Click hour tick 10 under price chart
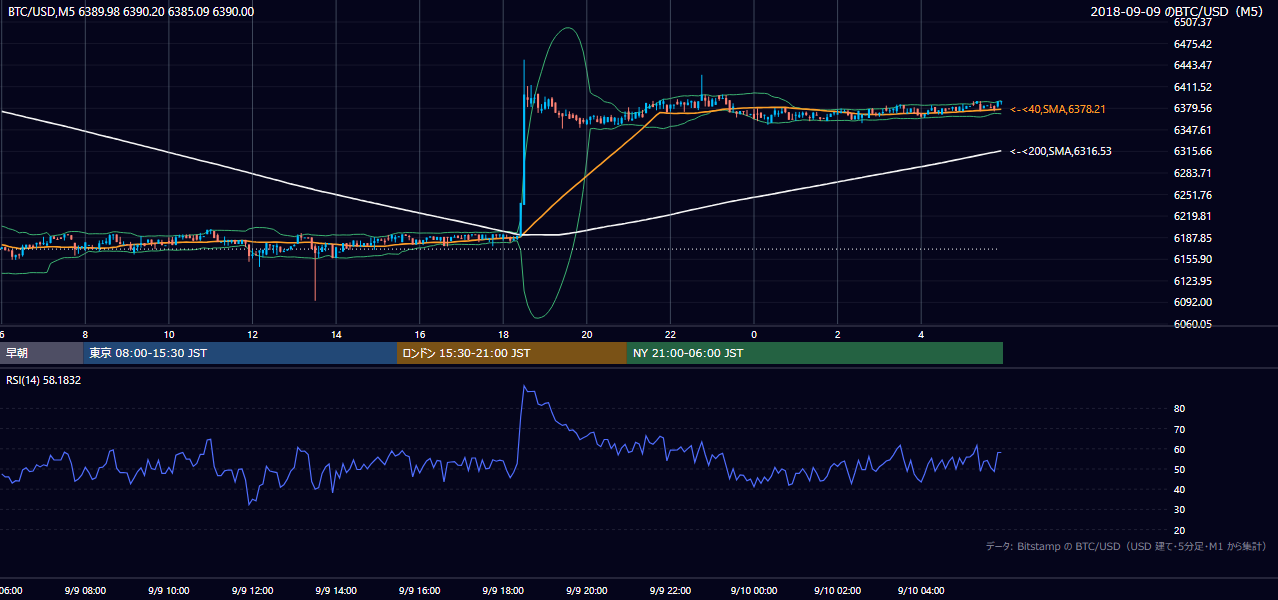The image size is (1278, 600). [x=169, y=334]
